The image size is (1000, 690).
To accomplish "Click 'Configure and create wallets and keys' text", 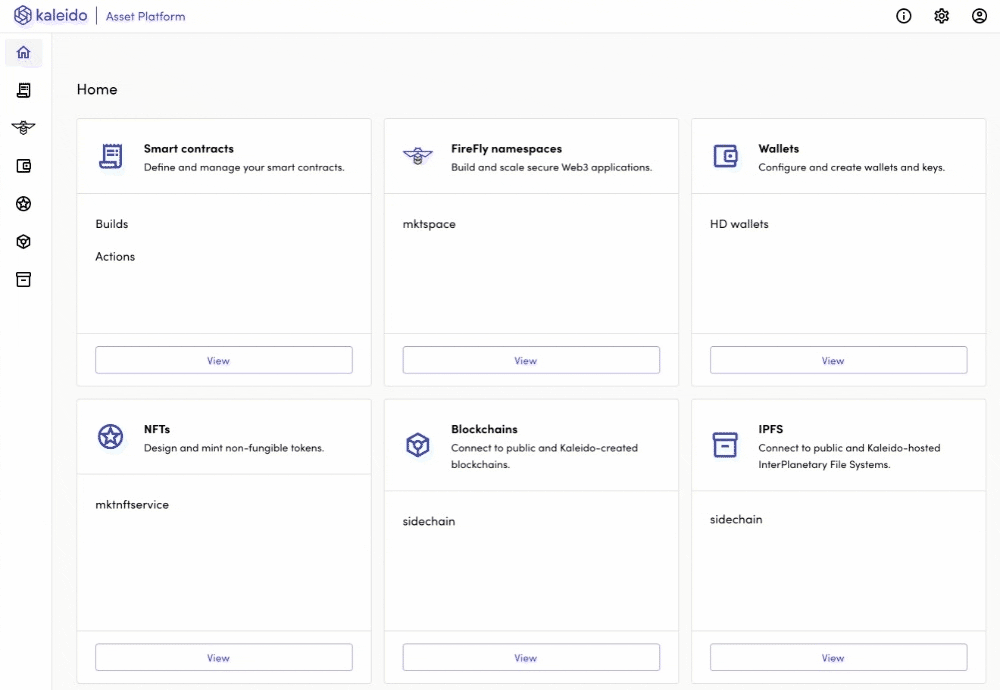I will [x=851, y=167].
